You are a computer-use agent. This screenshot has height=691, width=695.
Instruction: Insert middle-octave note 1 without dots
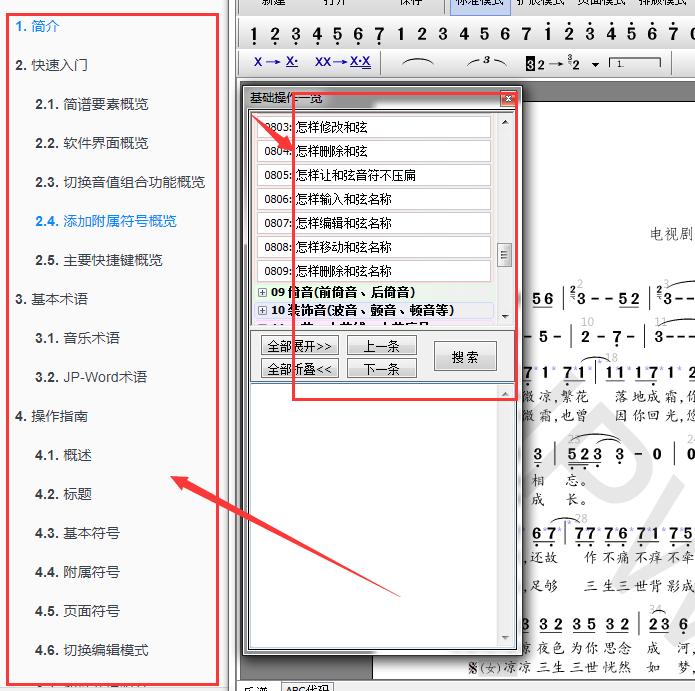point(401,34)
